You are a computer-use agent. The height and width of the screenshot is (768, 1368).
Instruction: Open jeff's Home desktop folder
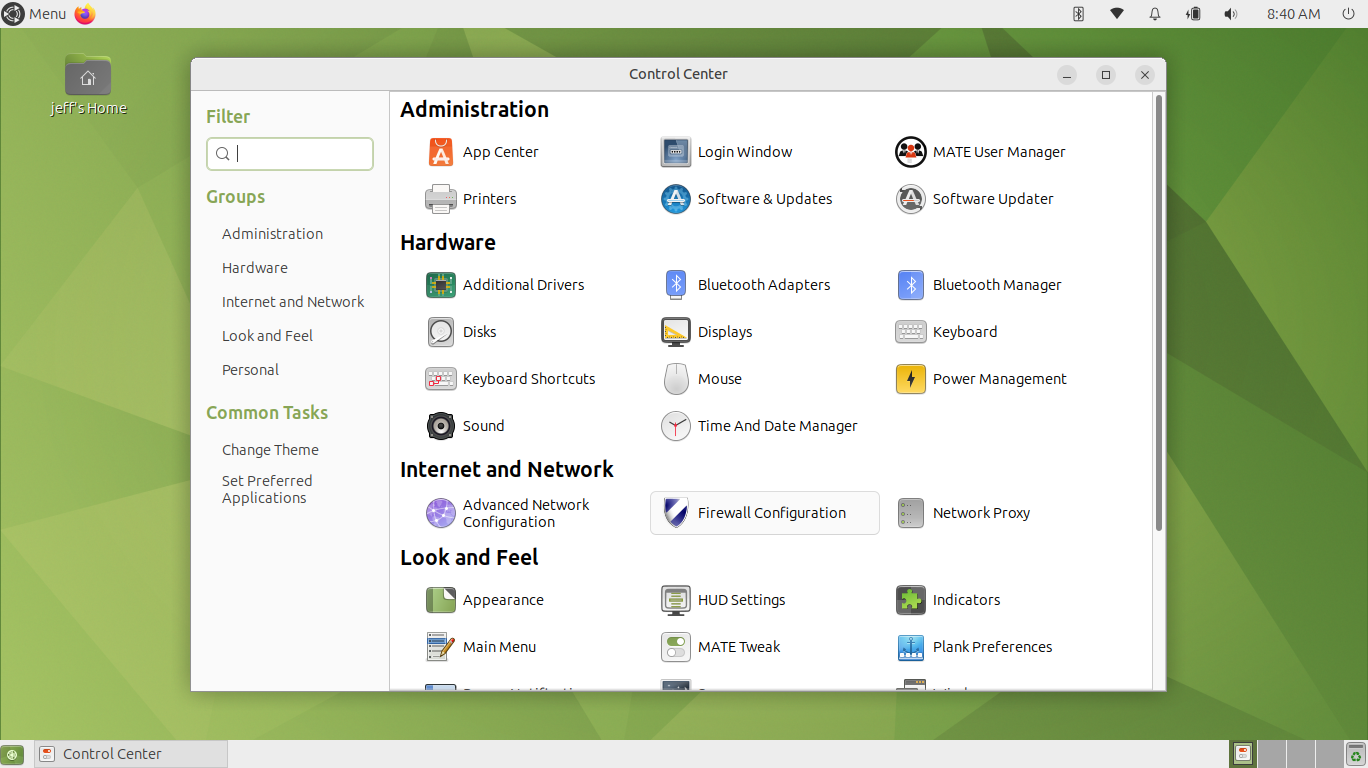pyautogui.click(x=88, y=85)
